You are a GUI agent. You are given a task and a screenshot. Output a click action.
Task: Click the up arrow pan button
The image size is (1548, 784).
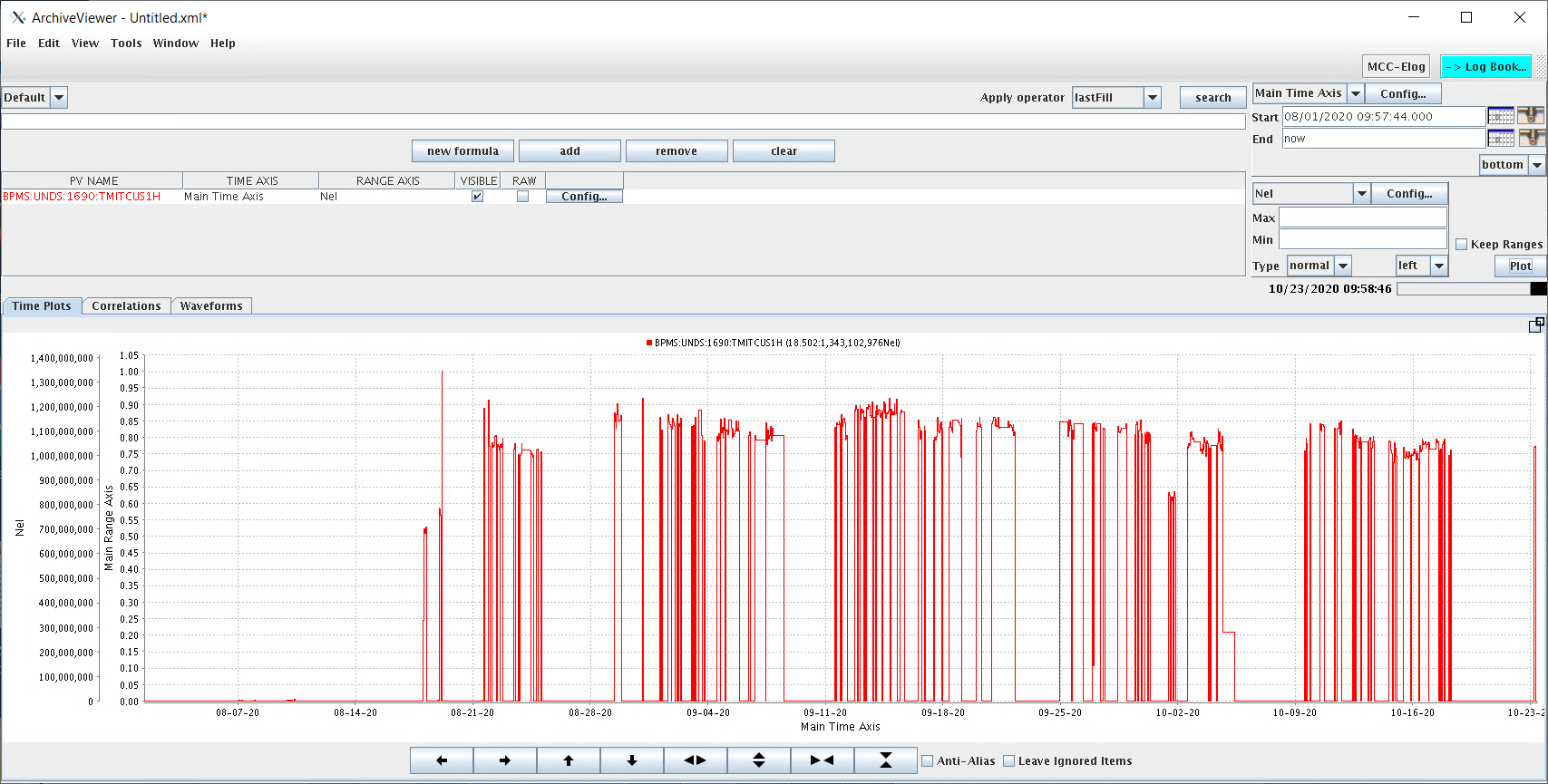click(x=569, y=760)
